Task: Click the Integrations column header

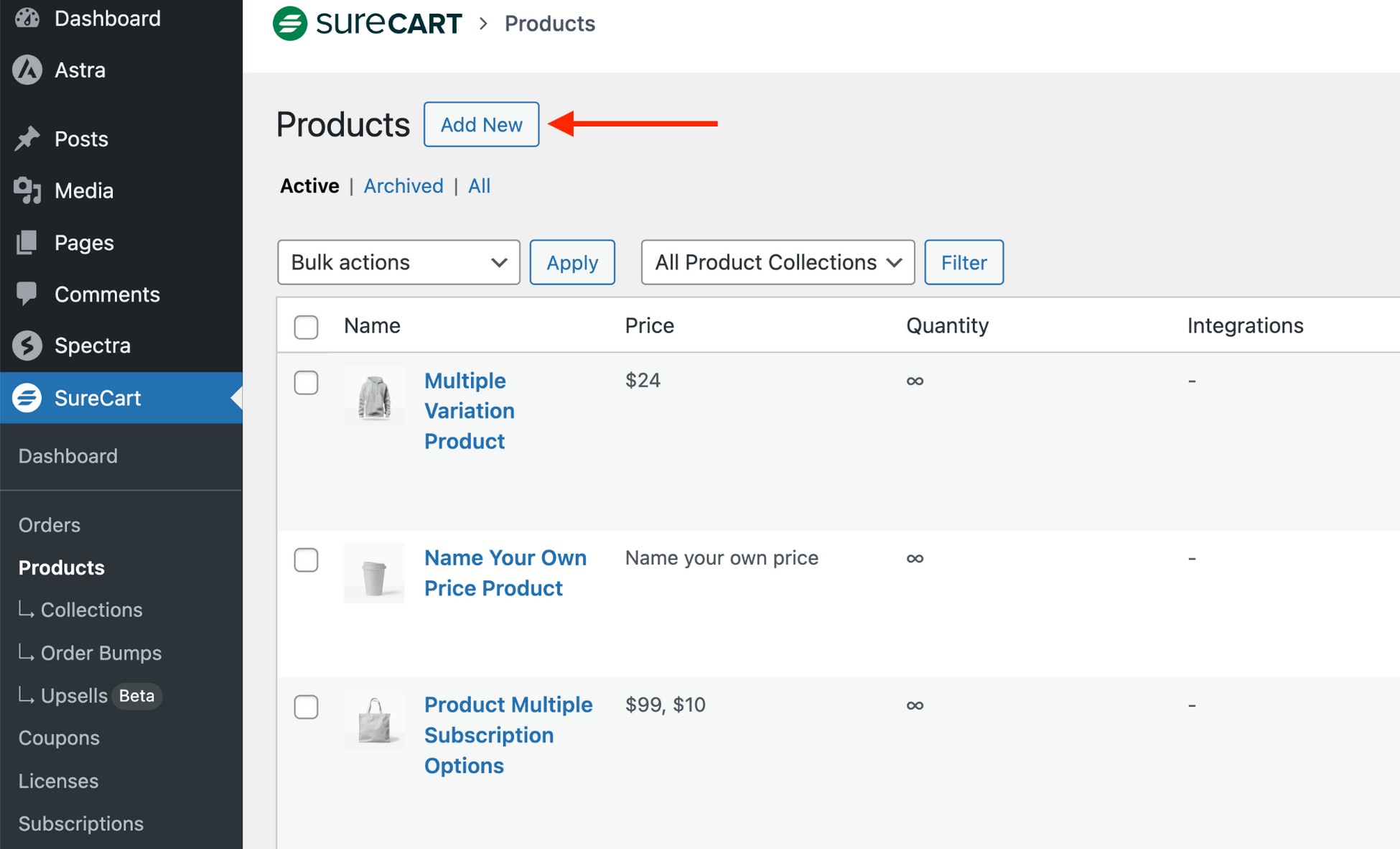Action: 1245,325
